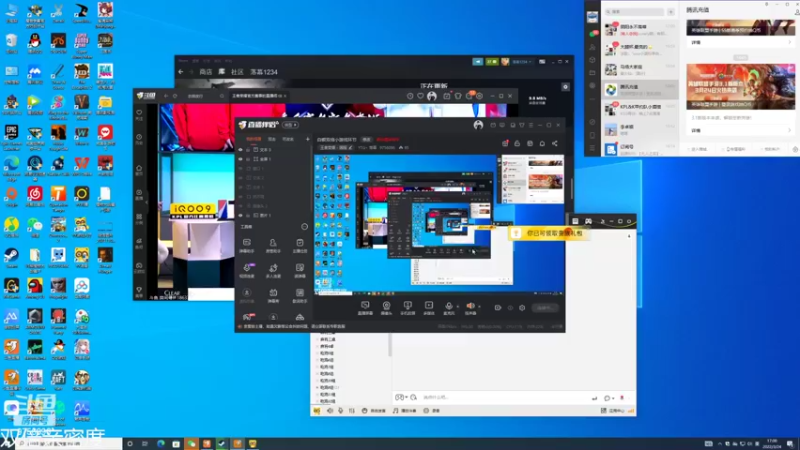
Task: Click the pencil icon to edit room title
Action: (350, 147)
